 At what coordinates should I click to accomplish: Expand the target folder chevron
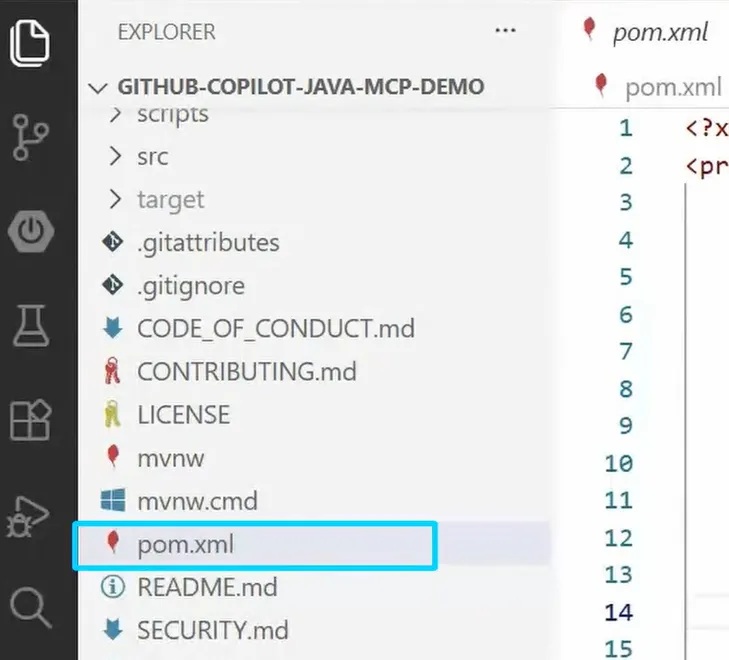(115, 199)
